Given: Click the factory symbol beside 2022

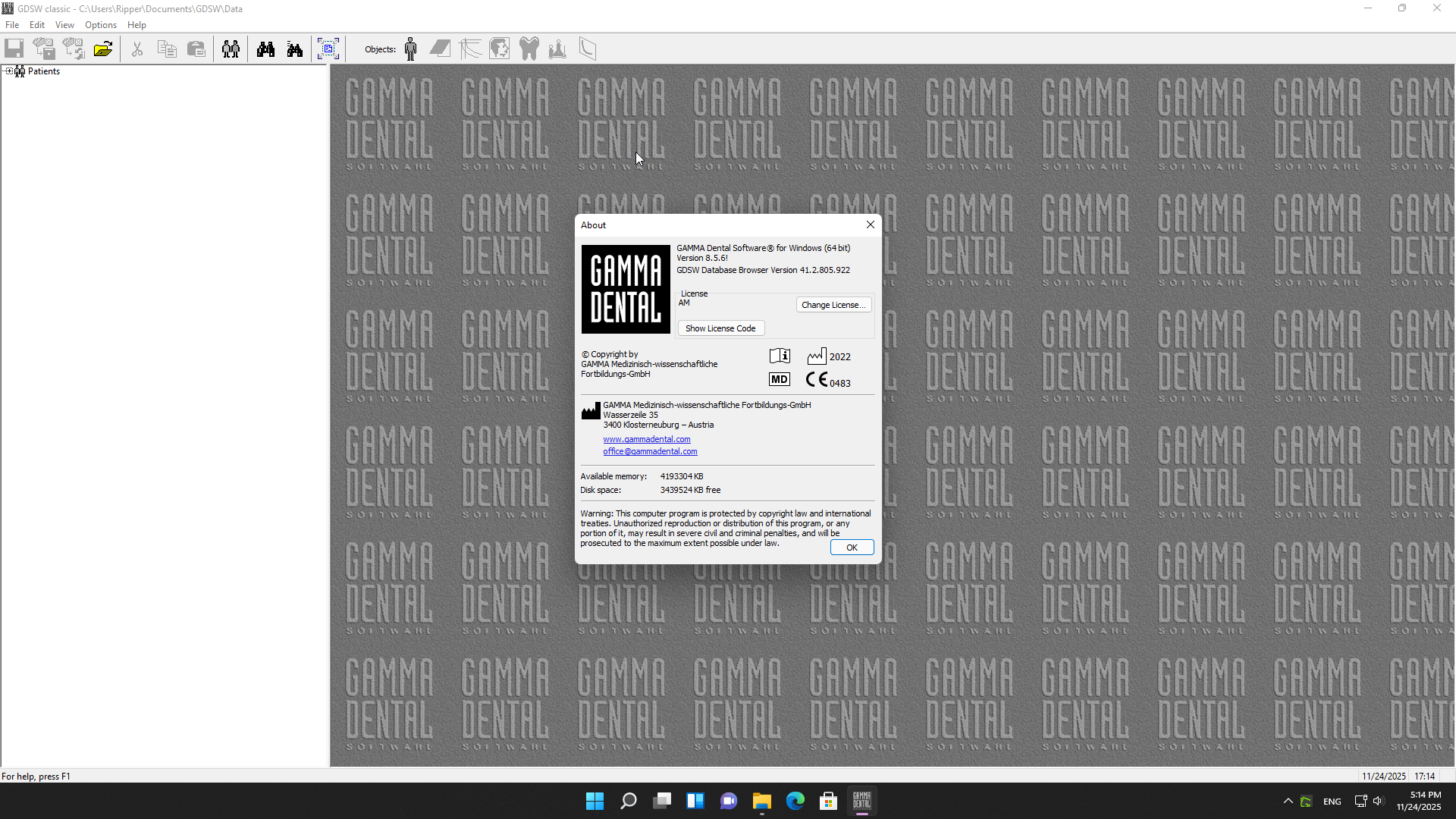Looking at the screenshot, I should [x=817, y=356].
